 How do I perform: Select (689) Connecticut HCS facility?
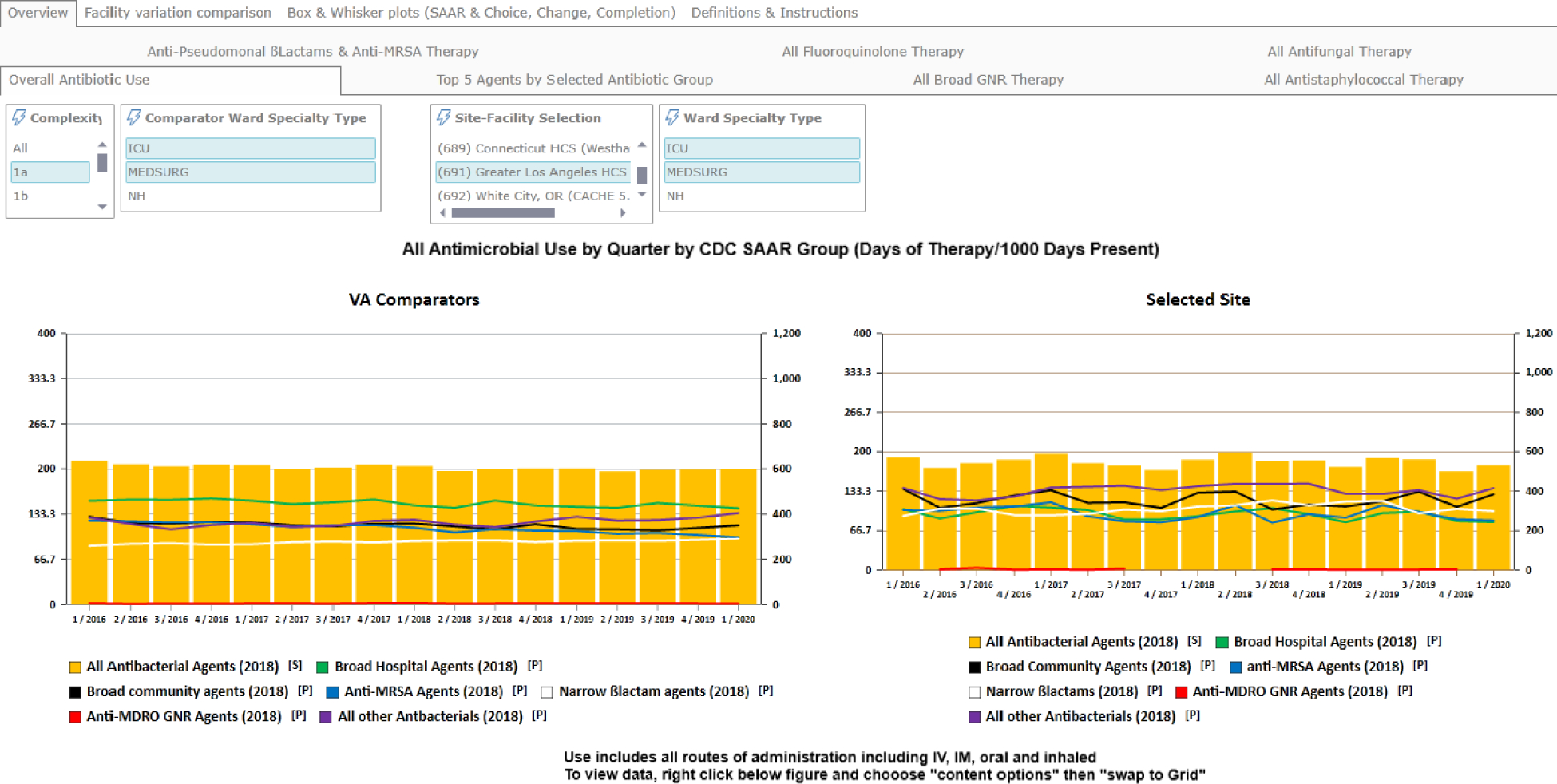coord(533,148)
